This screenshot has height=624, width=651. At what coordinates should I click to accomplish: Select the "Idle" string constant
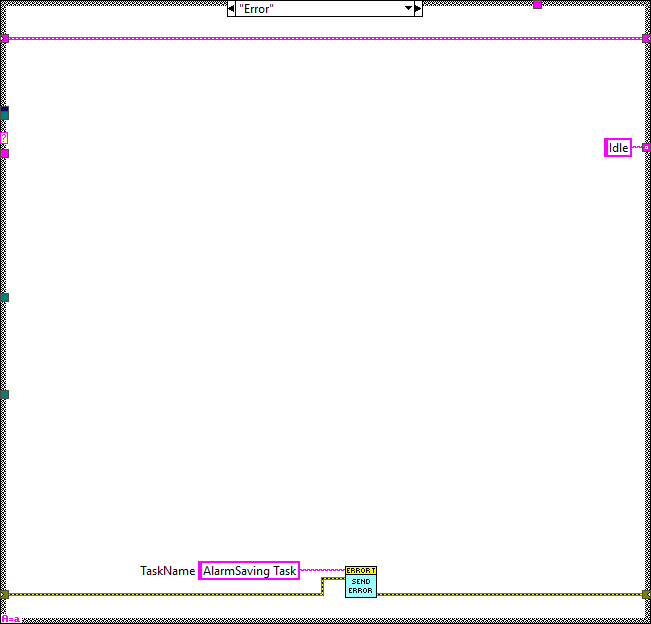(618, 147)
